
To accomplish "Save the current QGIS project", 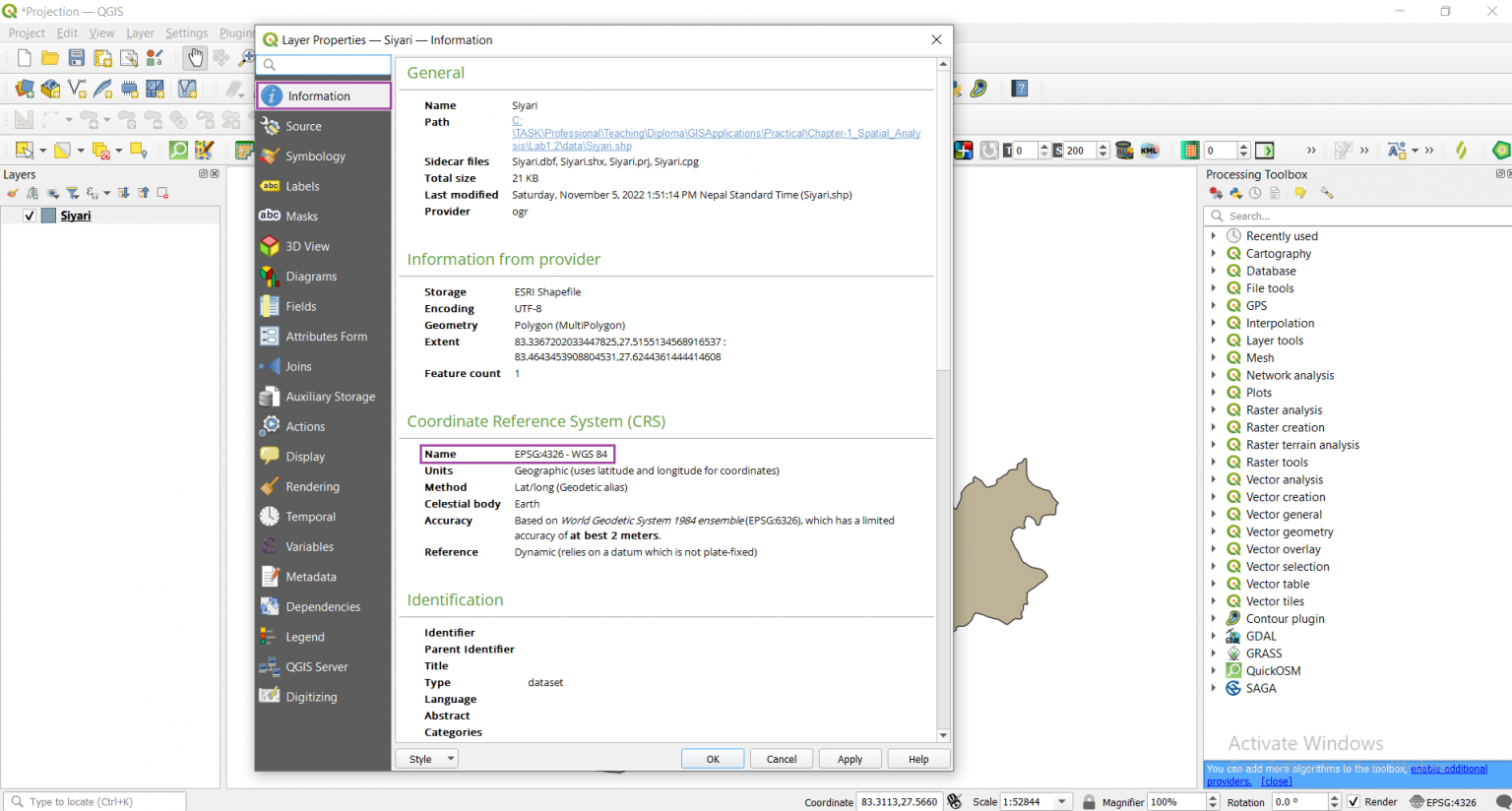I will [x=76, y=57].
